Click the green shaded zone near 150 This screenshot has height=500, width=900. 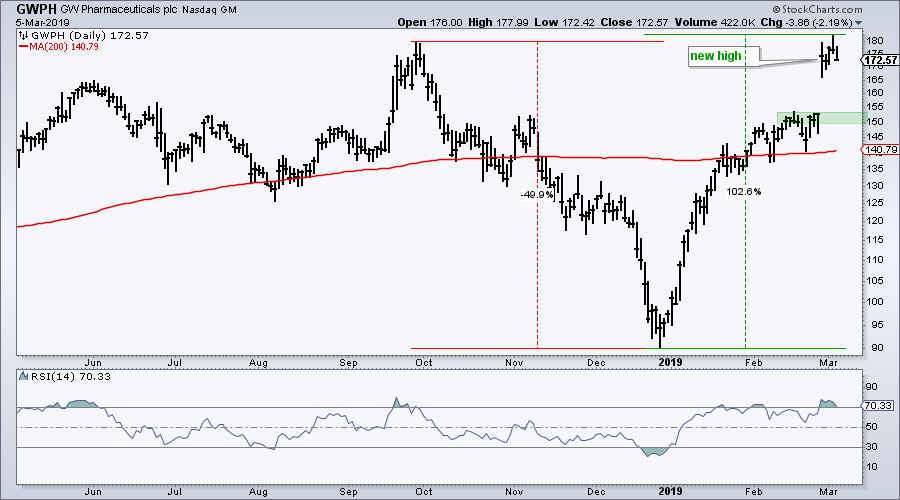pos(820,118)
